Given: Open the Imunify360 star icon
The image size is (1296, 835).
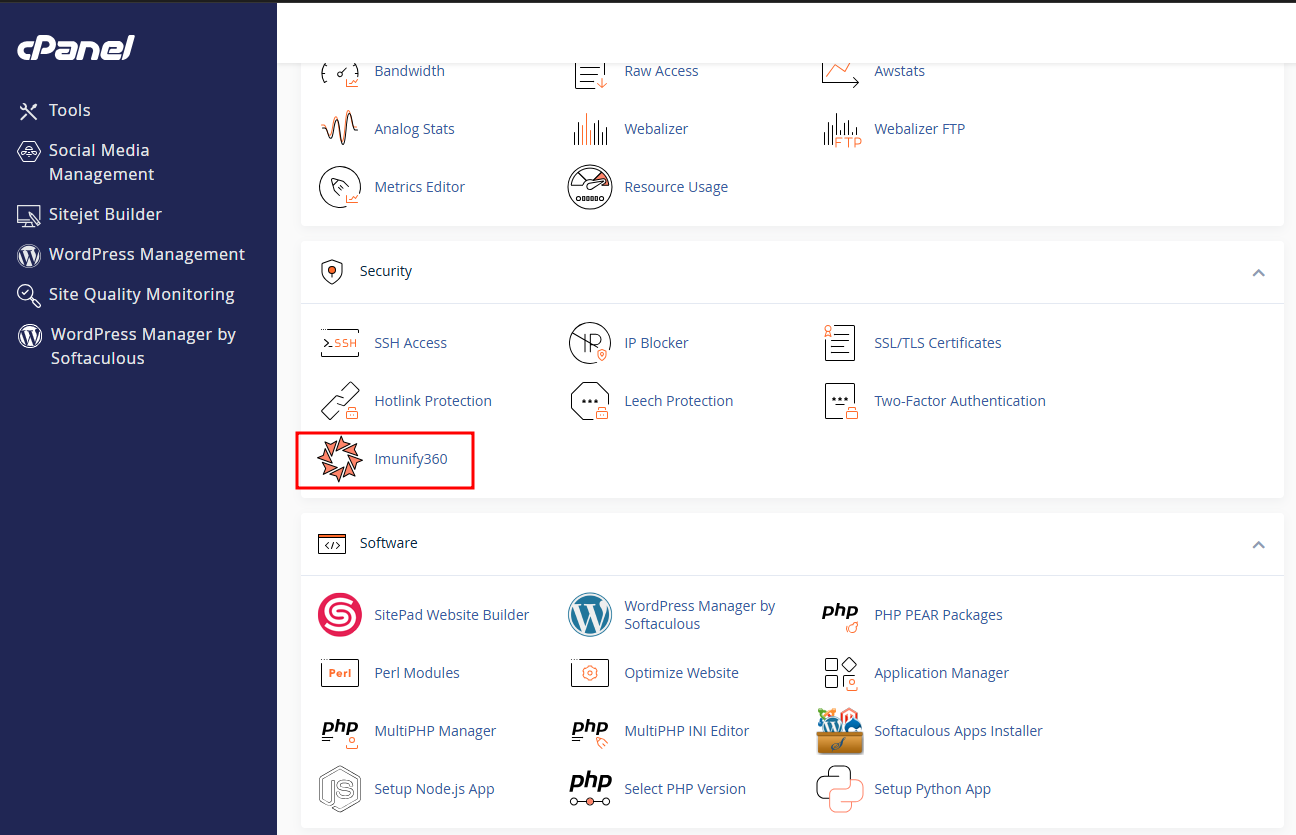Looking at the screenshot, I should point(339,459).
